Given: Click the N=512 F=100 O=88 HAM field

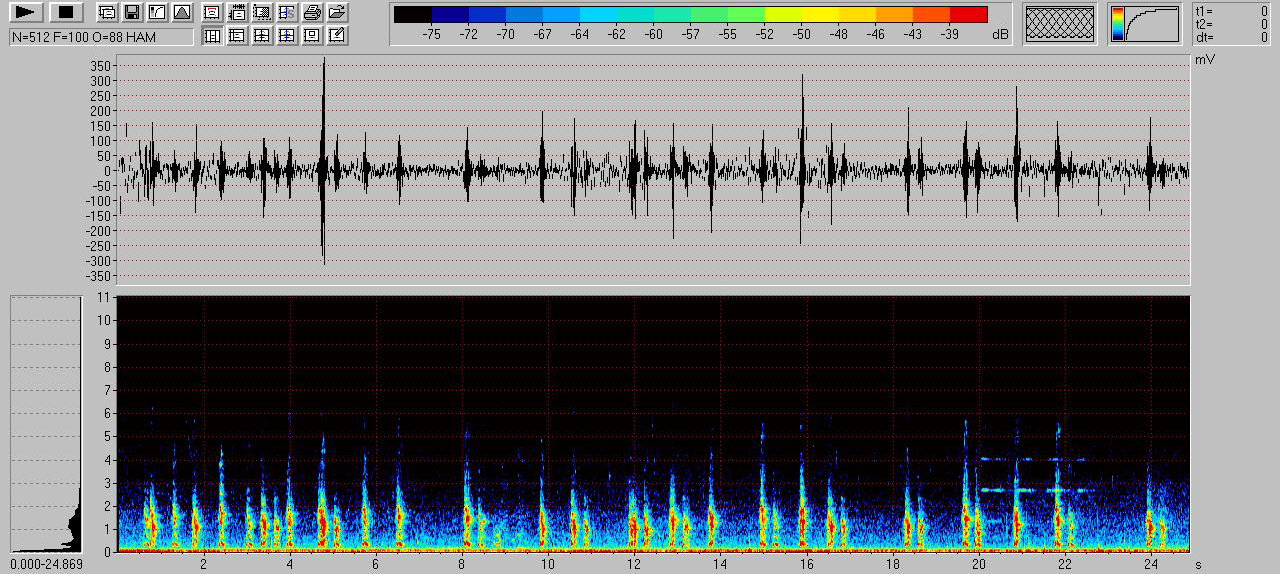Looking at the screenshot, I should click(101, 37).
